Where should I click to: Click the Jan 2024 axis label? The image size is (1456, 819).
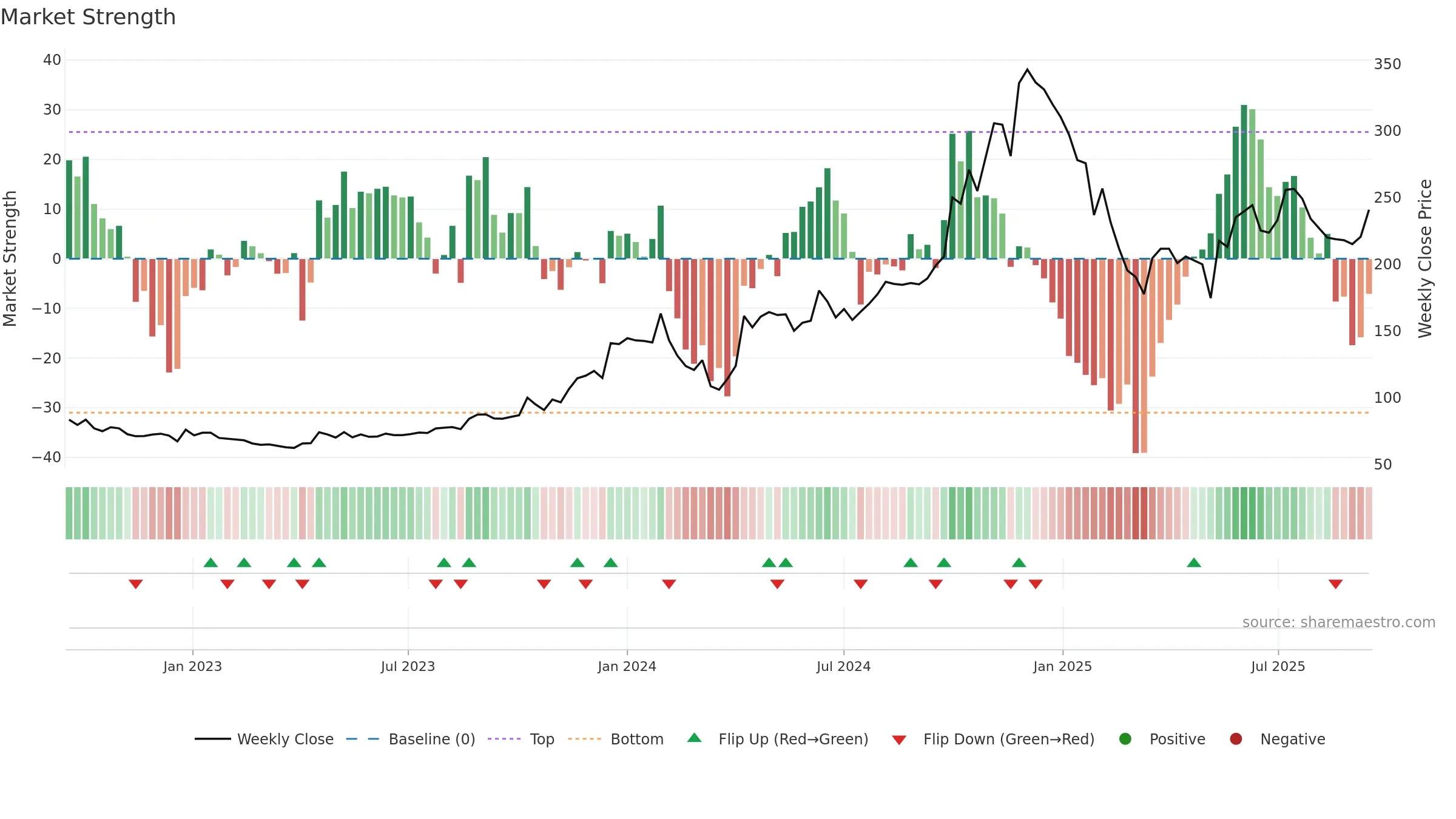tap(627, 666)
